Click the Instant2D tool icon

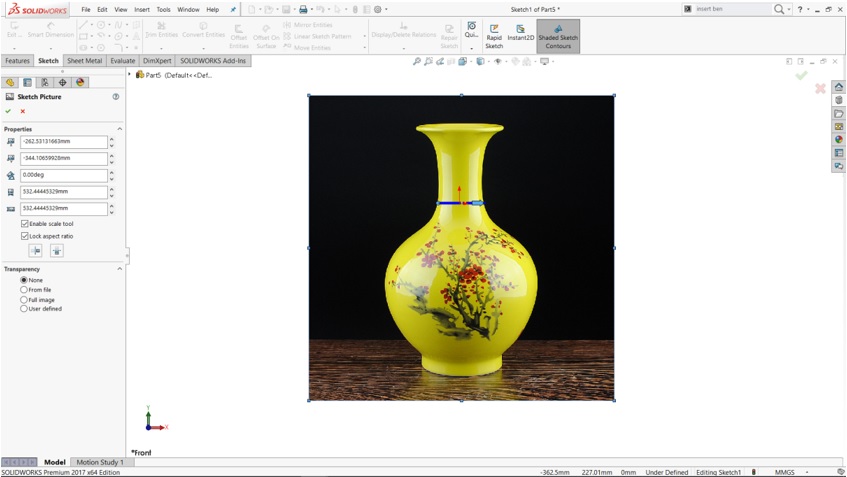pyautogui.click(x=520, y=36)
